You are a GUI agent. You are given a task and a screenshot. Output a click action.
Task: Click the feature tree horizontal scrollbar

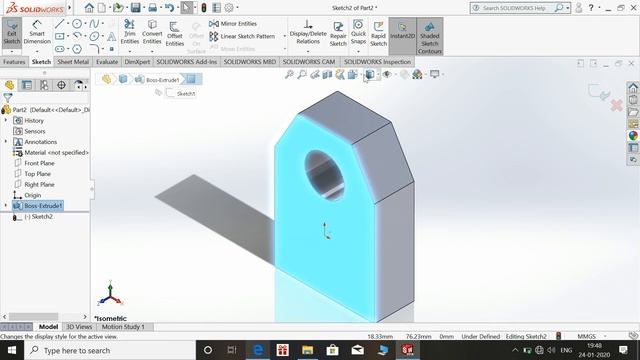33,317
